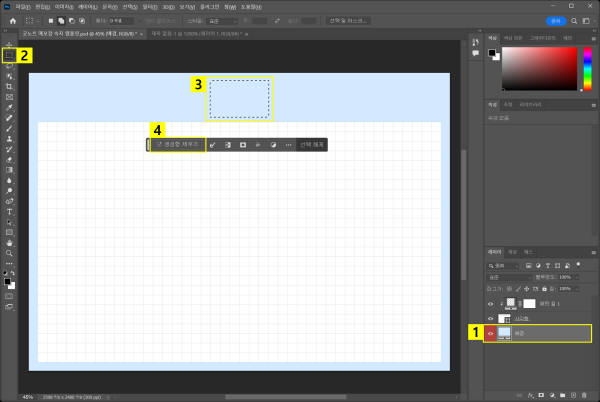Toggle lock transparent pixels
This screenshot has height=402, width=600.
tap(509, 289)
